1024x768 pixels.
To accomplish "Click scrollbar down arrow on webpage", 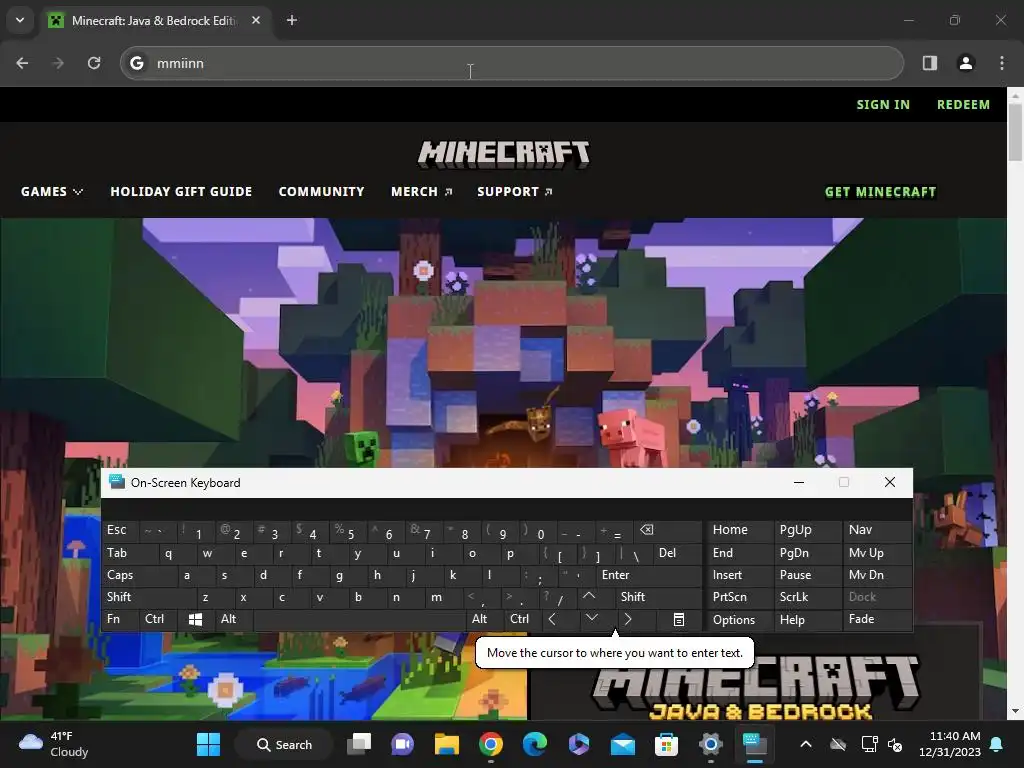I will pyautogui.click(x=1016, y=711).
